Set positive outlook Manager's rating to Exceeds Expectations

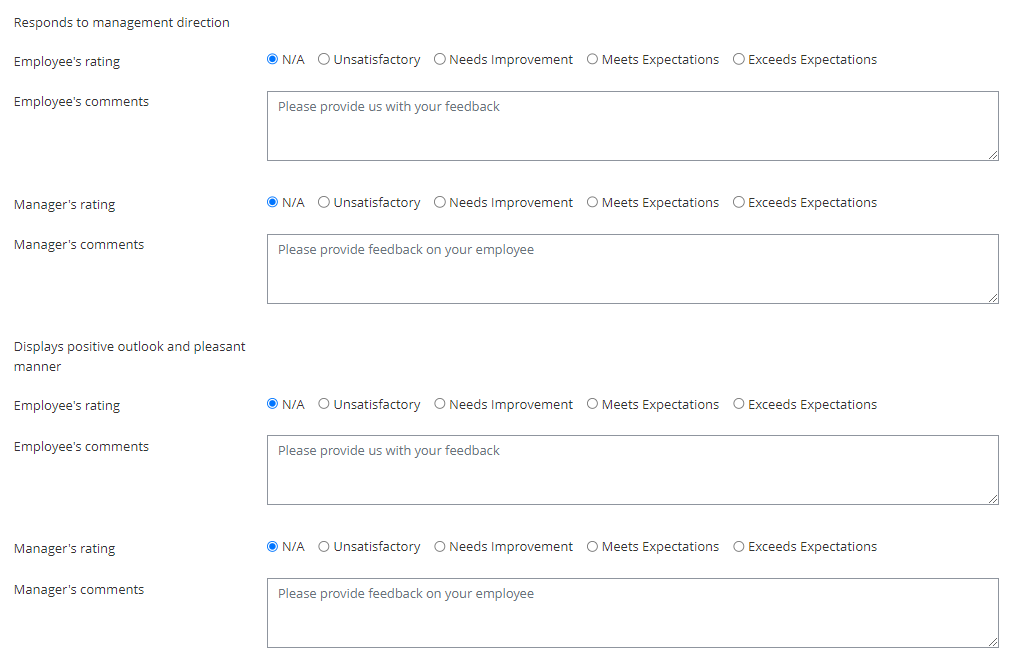click(x=739, y=547)
